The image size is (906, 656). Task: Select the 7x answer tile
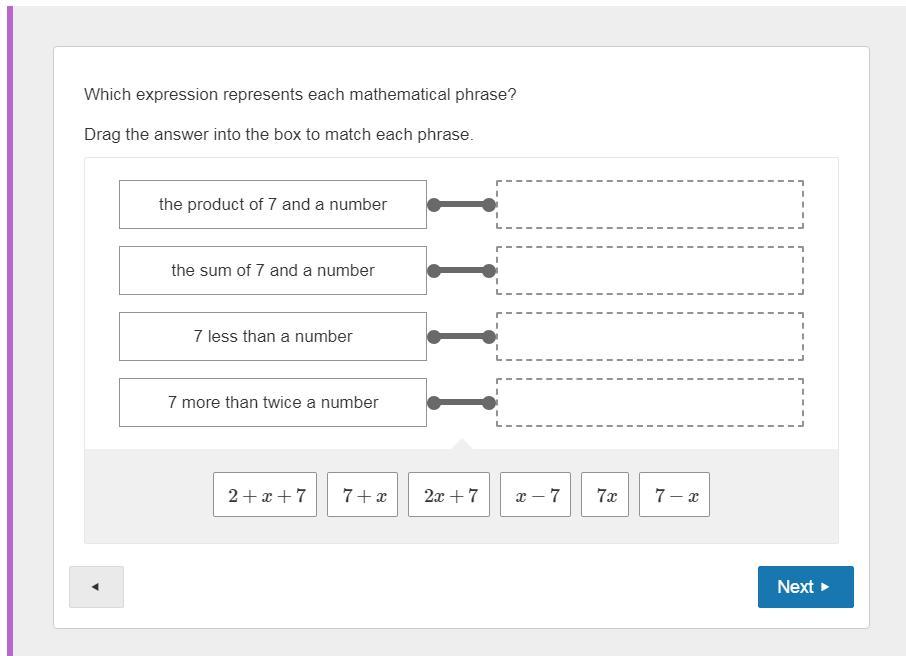pos(605,495)
